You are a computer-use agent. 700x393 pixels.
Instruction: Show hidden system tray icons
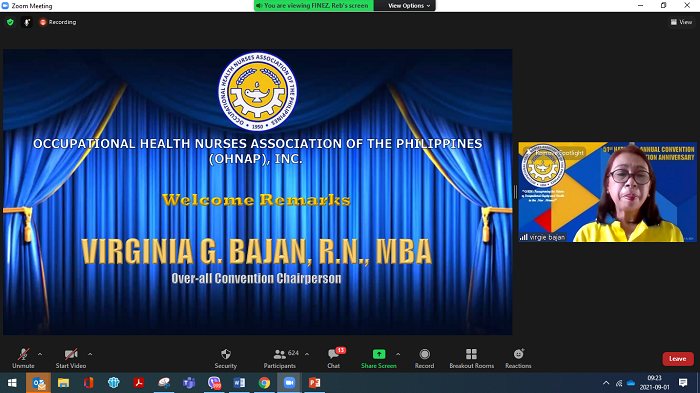point(606,383)
